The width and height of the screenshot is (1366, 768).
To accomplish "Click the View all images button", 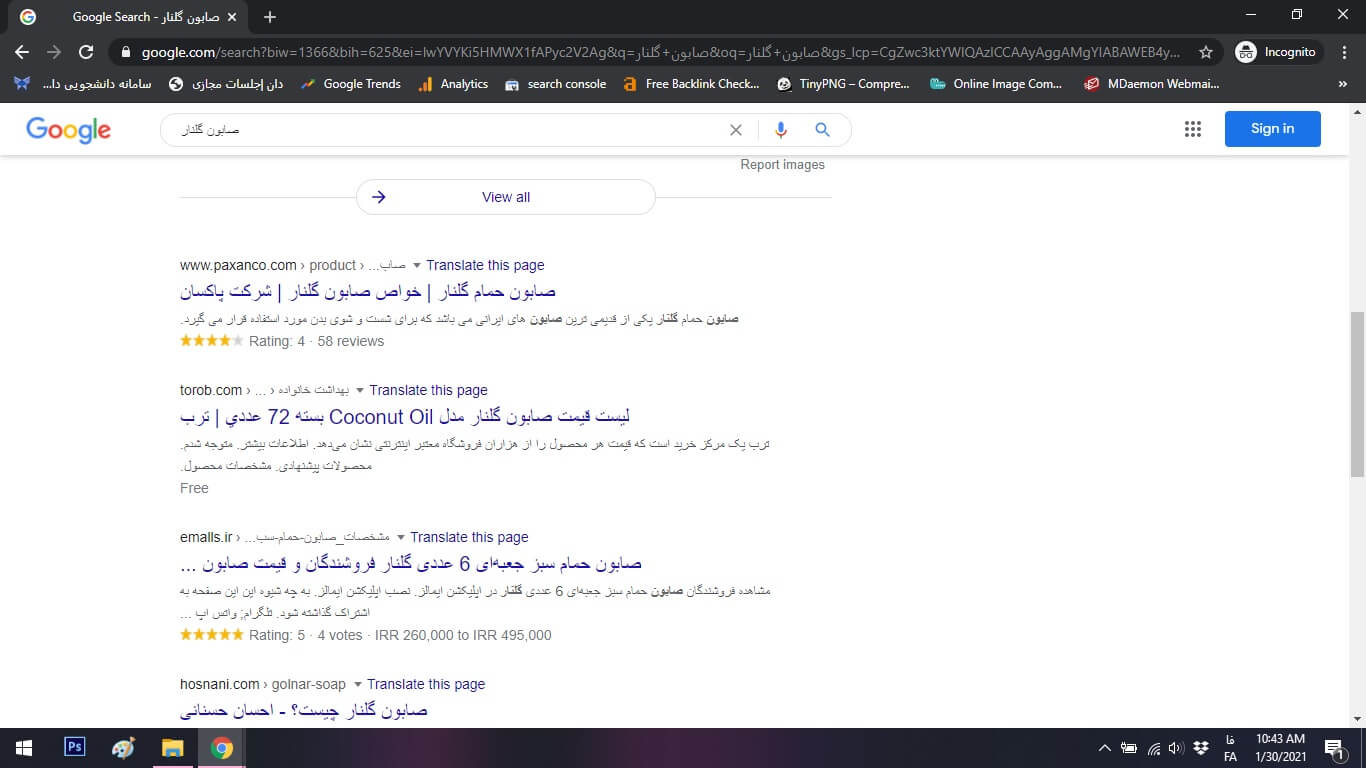I will coord(506,197).
